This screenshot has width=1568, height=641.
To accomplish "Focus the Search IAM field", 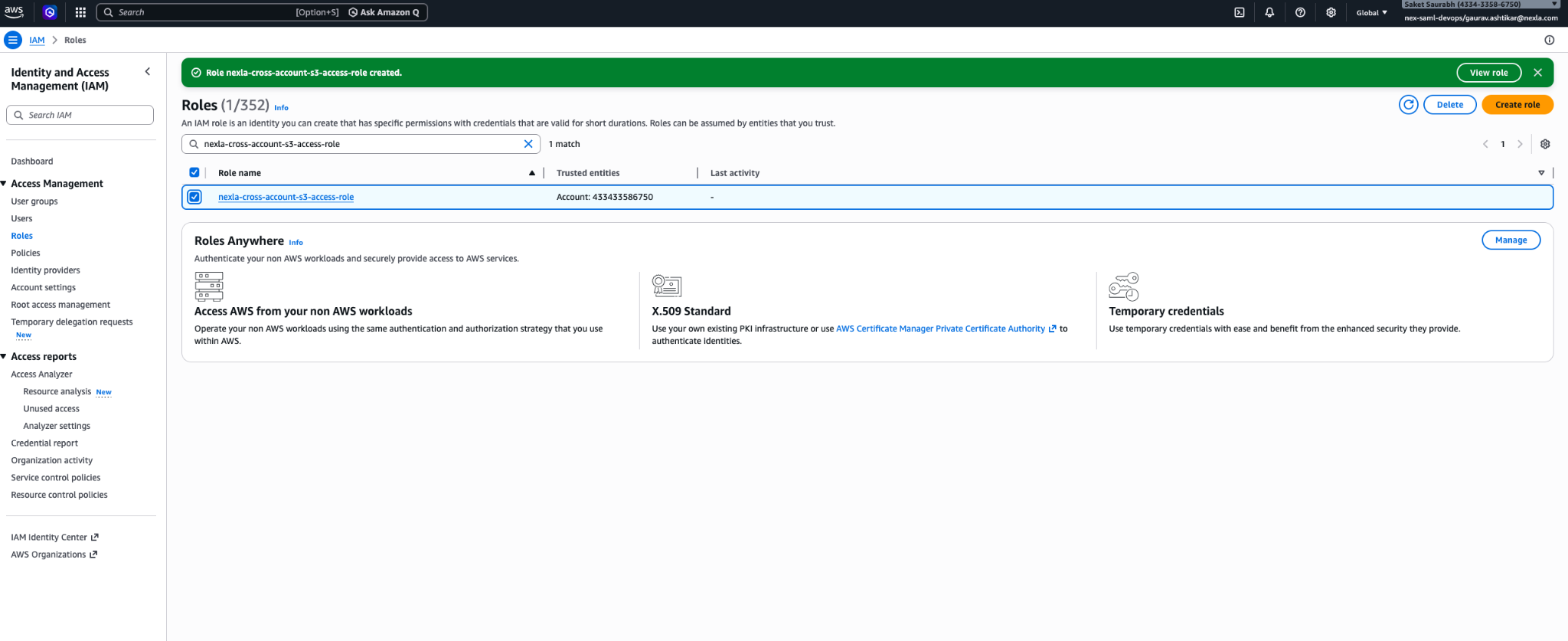I will (80, 115).
